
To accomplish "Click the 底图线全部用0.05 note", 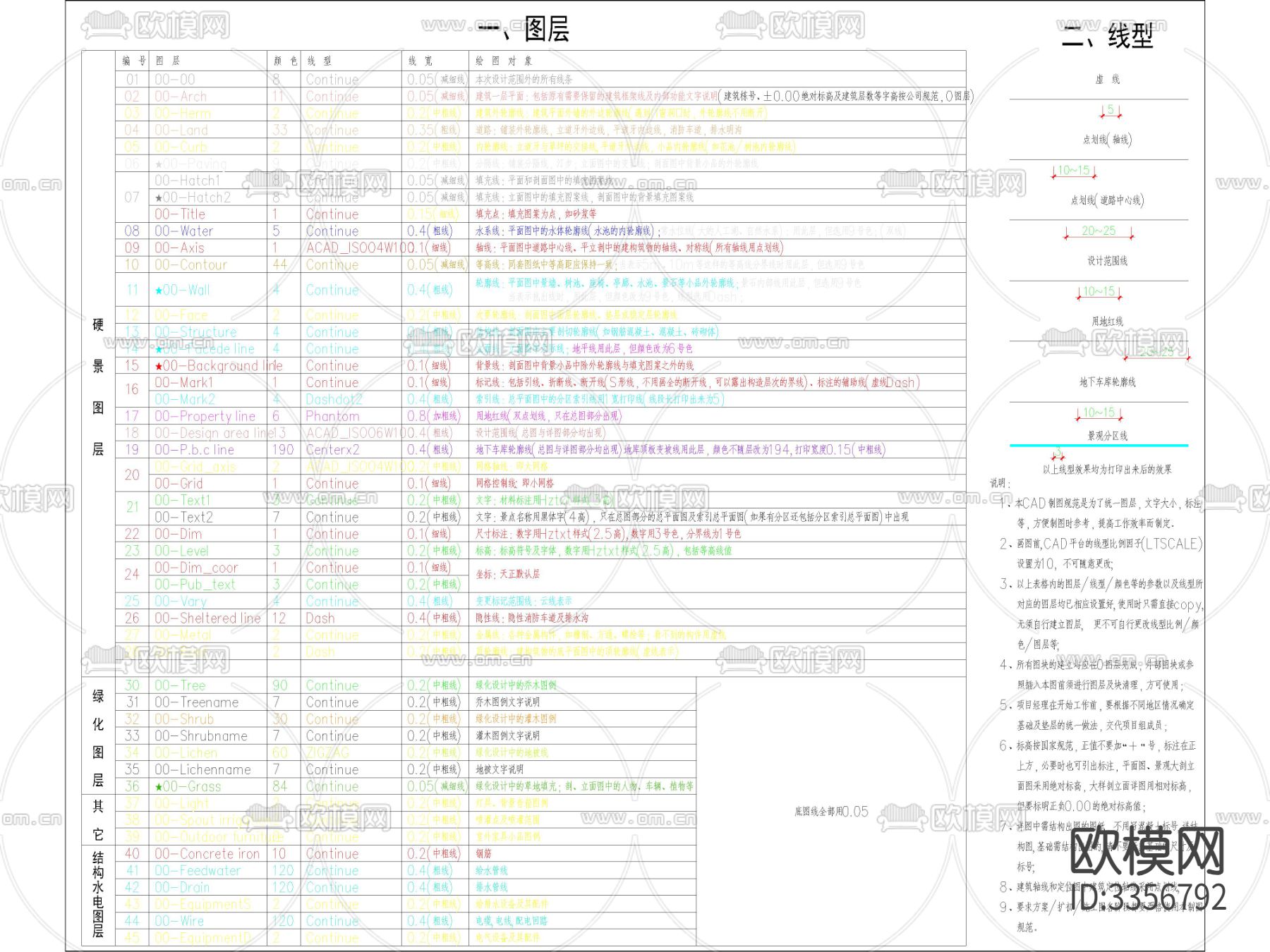I will [x=833, y=809].
